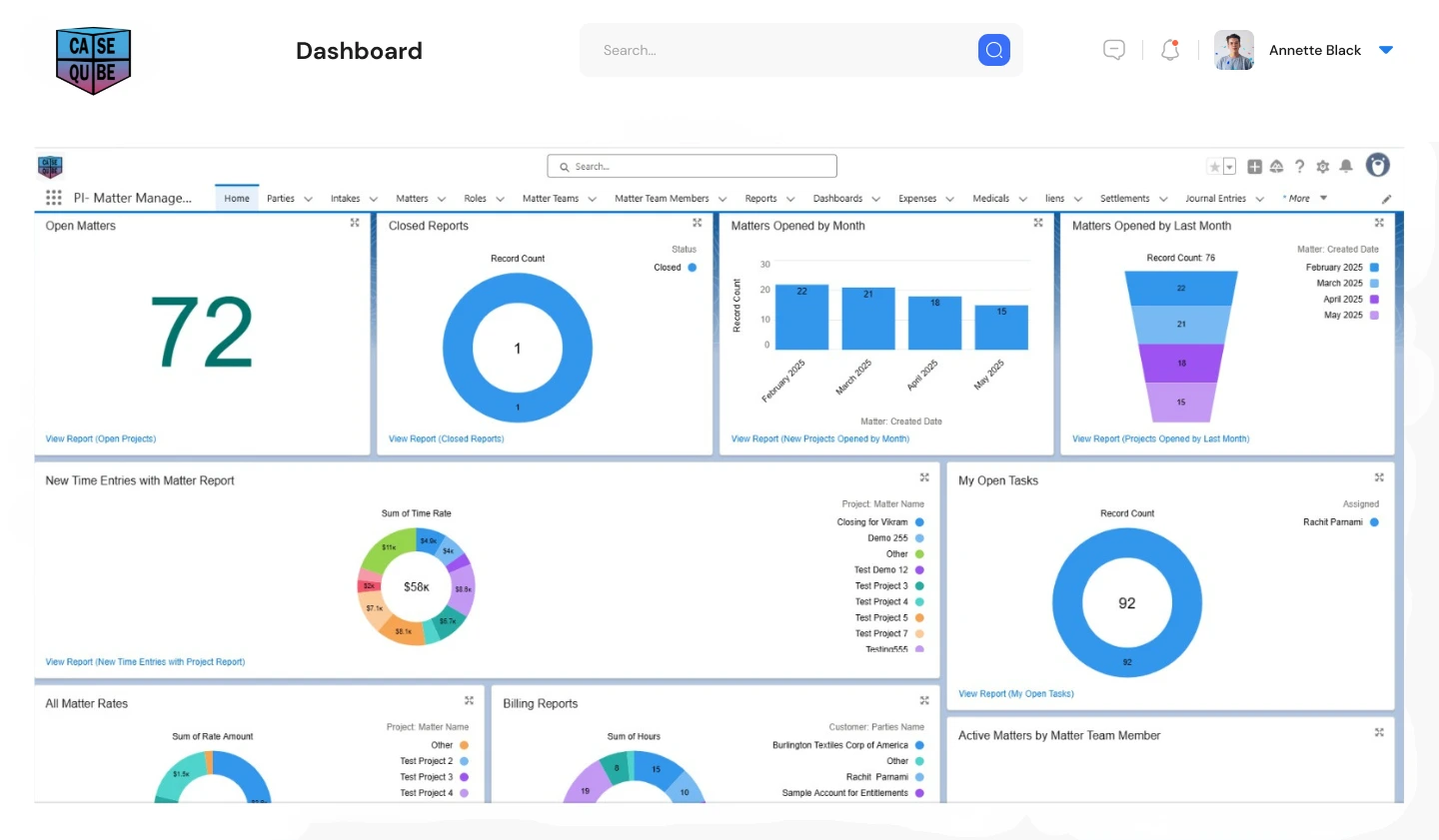1439x840 pixels.
Task: Click Annette Black's profile picture
Action: click(x=1234, y=50)
